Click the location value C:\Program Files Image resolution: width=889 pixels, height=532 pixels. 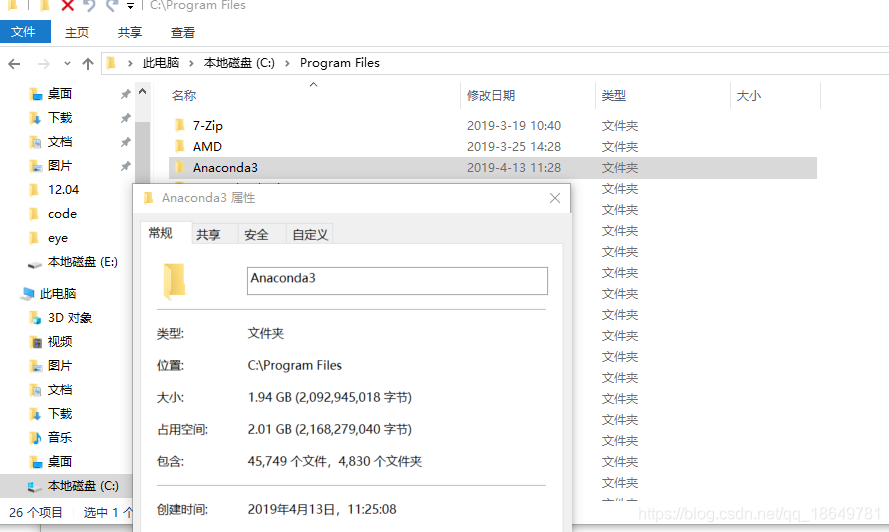click(x=294, y=365)
